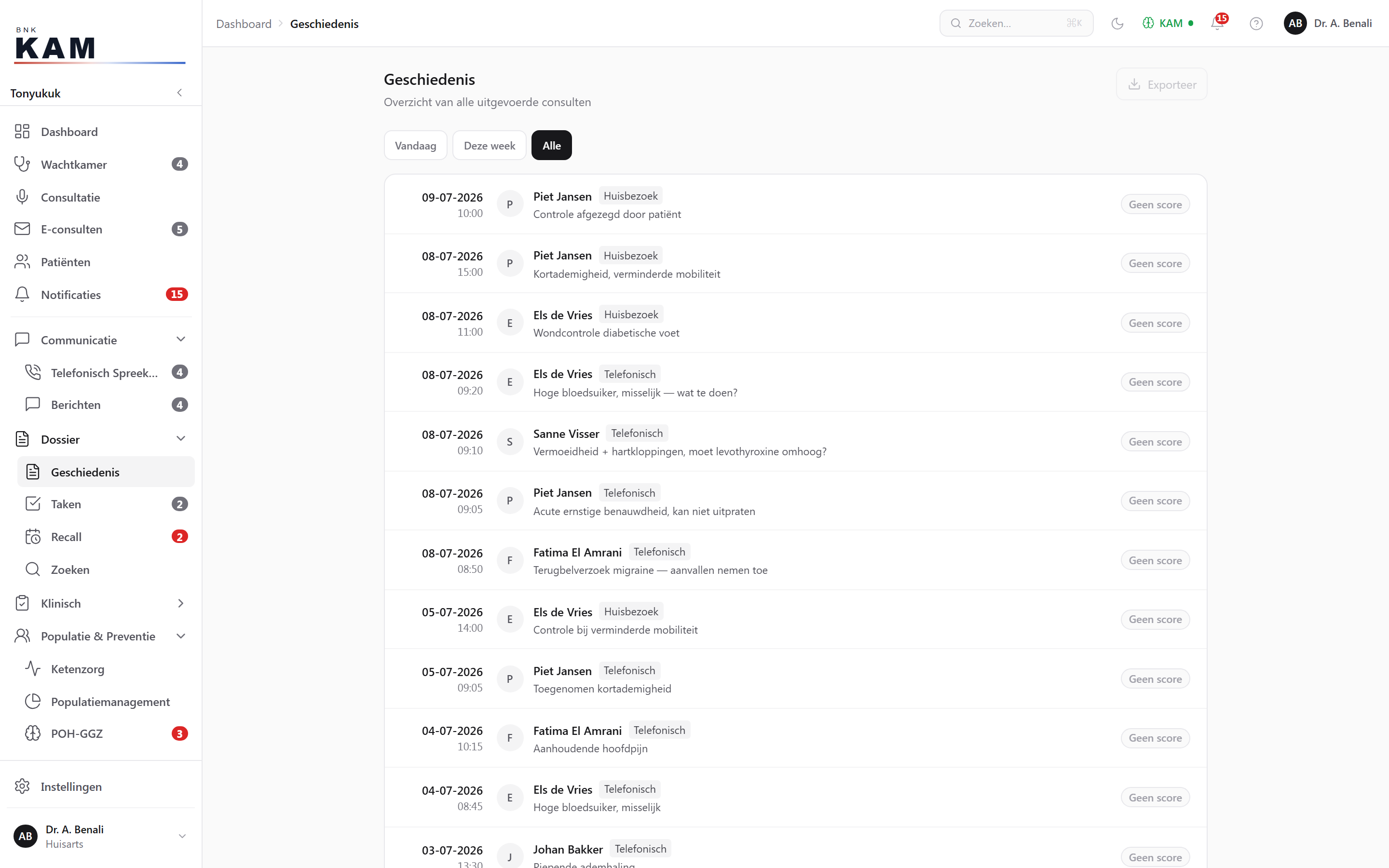Viewport: 1389px width, 868px height.
Task: Click the Zoeken magnifier in Dossier section
Action: pos(33,570)
